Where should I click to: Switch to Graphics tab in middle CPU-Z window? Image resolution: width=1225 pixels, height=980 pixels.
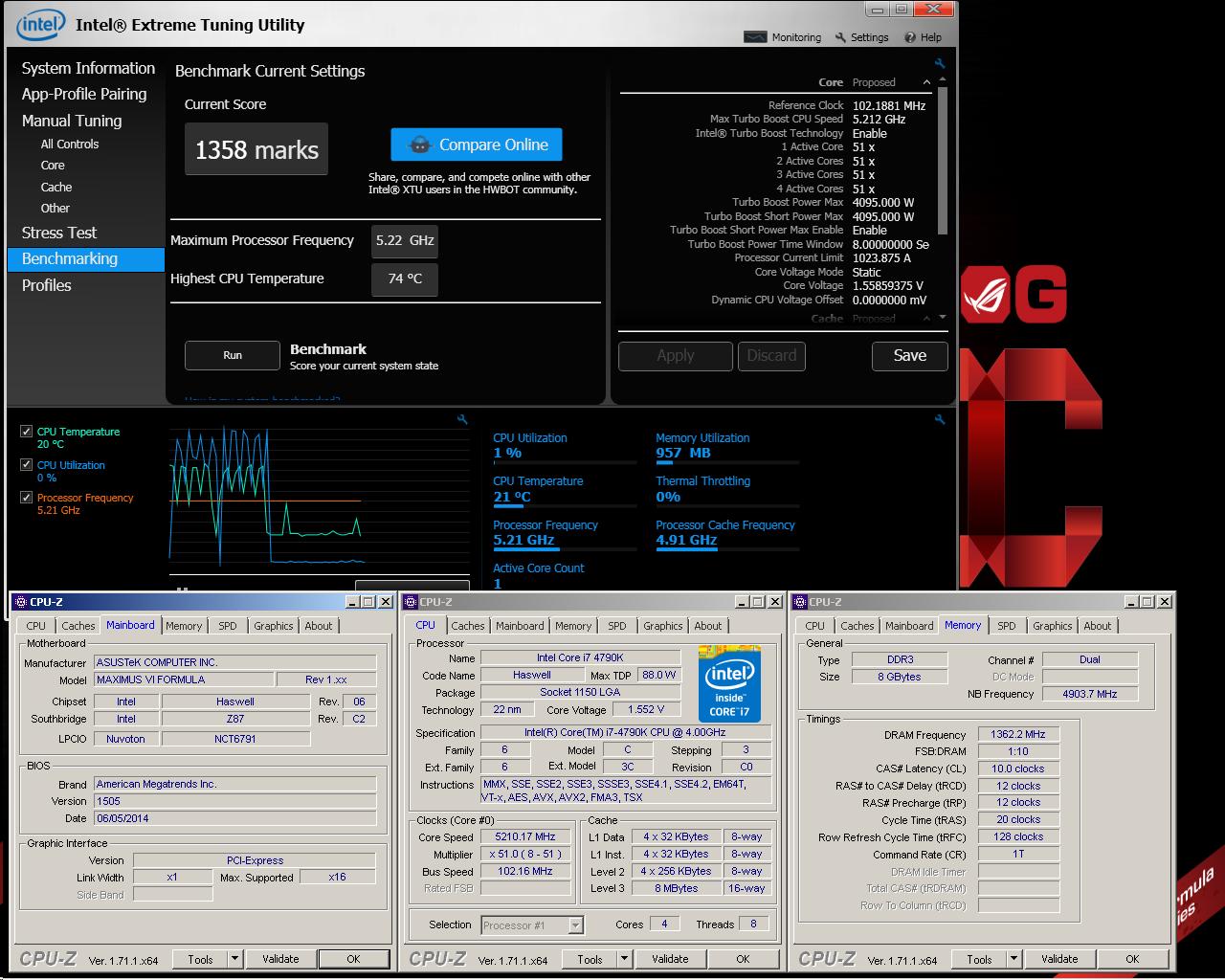(663, 626)
